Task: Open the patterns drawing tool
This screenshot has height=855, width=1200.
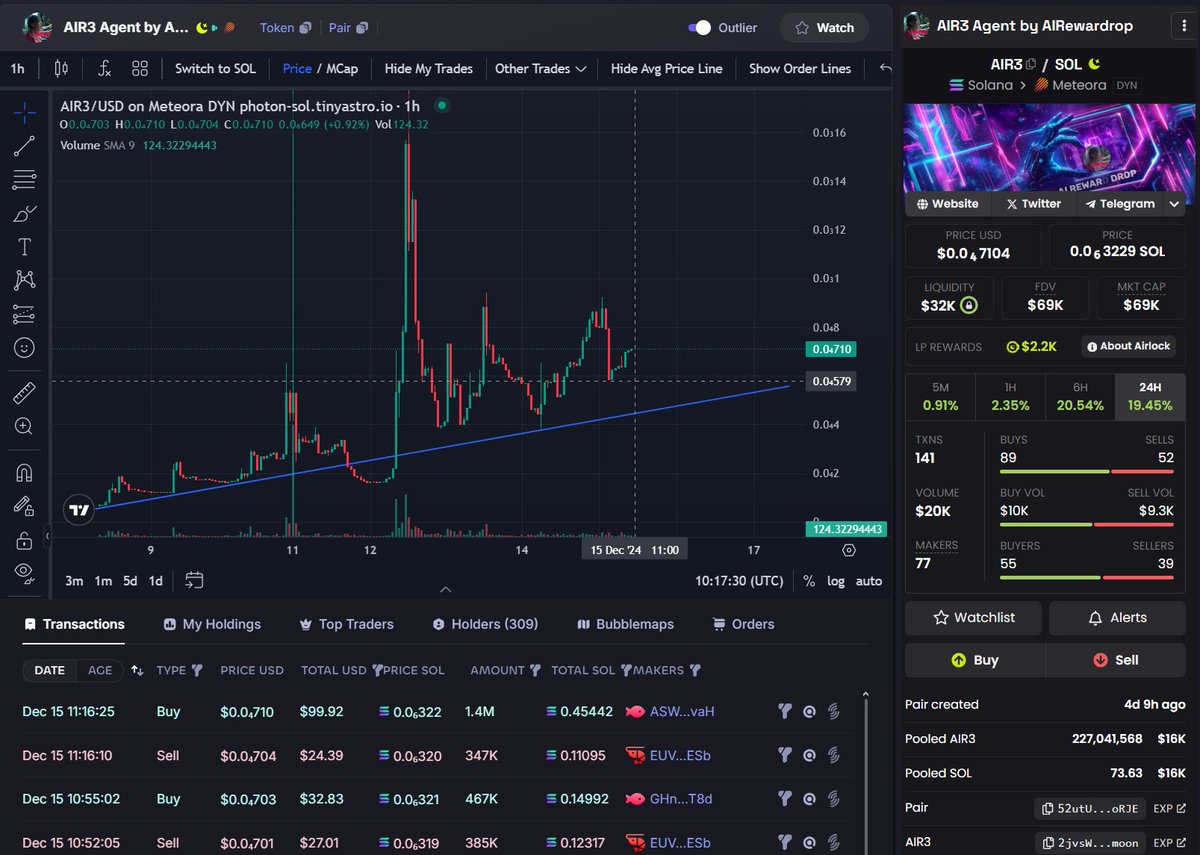Action: click(x=24, y=280)
